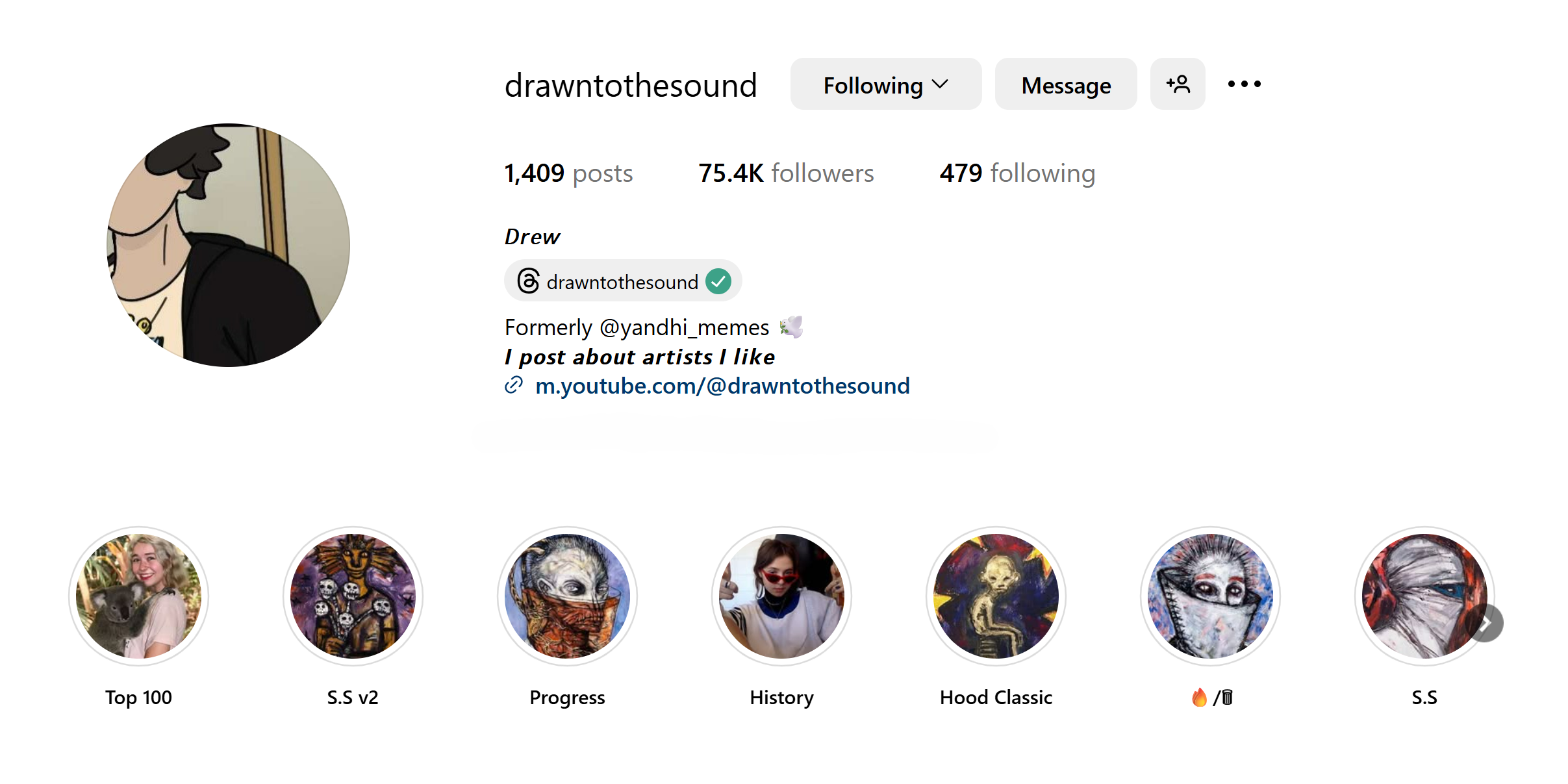Open the Top 100 story highlight

tap(138, 596)
